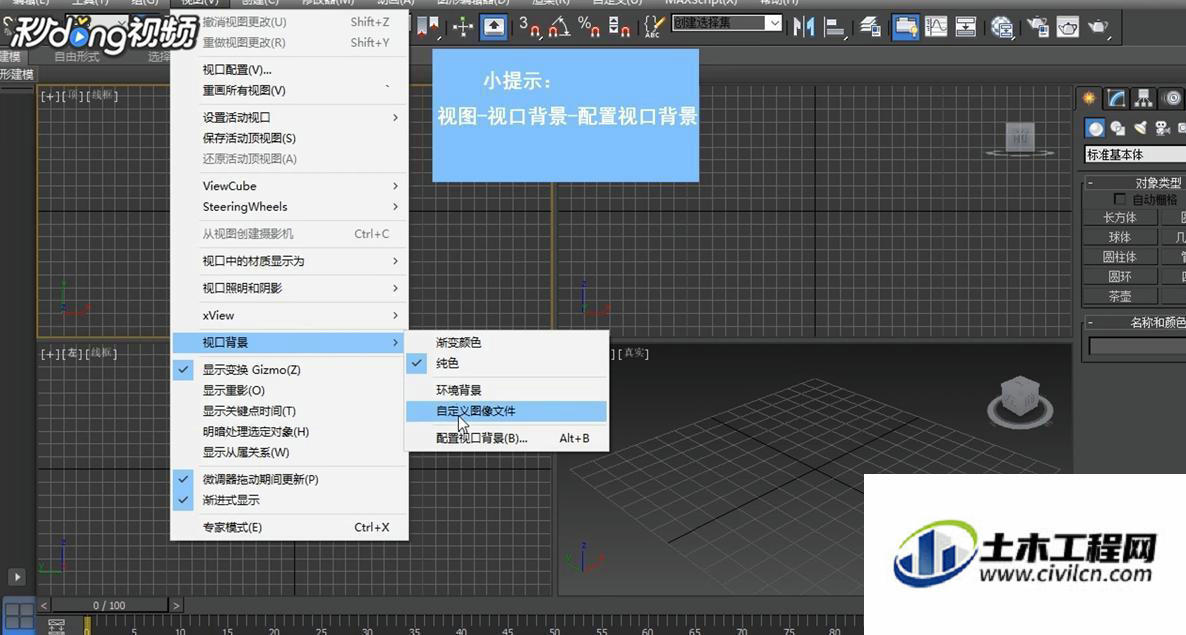1186x635 pixels.
Task: Click the viewport layout tab icon
Action: point(19,615)
